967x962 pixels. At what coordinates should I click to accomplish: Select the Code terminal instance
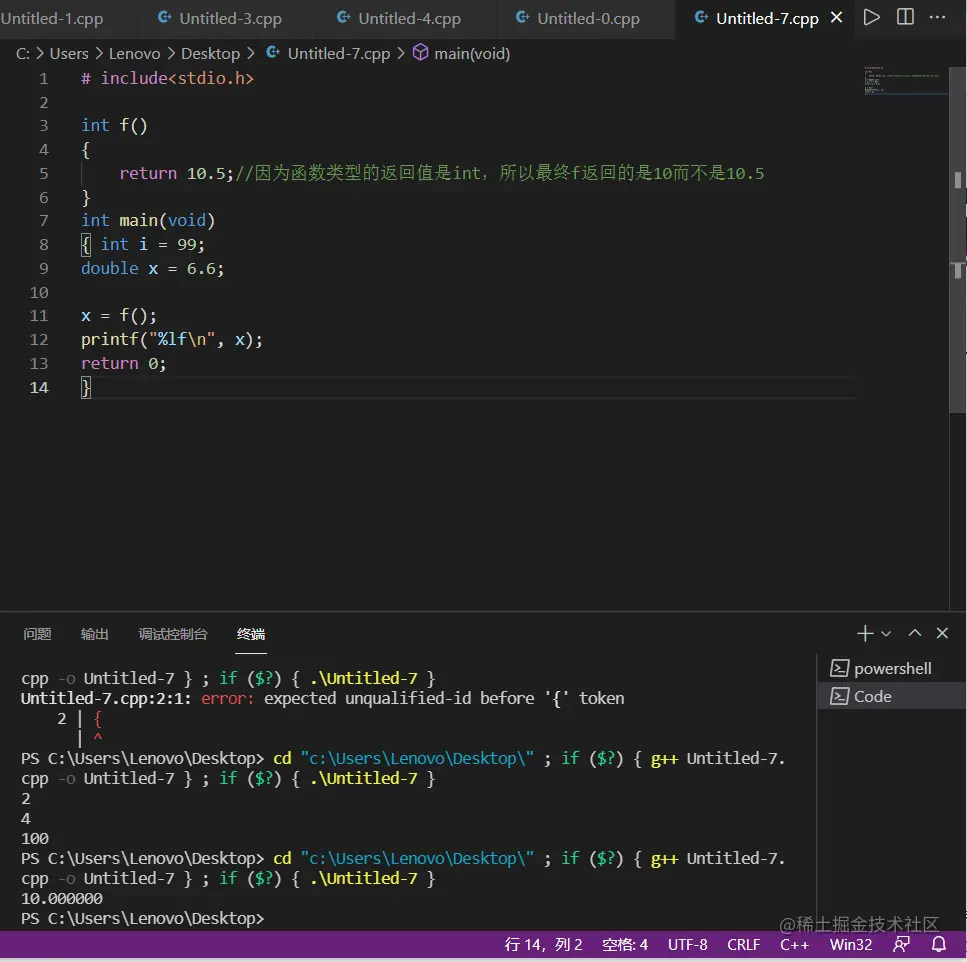click(x=891, y=696)
